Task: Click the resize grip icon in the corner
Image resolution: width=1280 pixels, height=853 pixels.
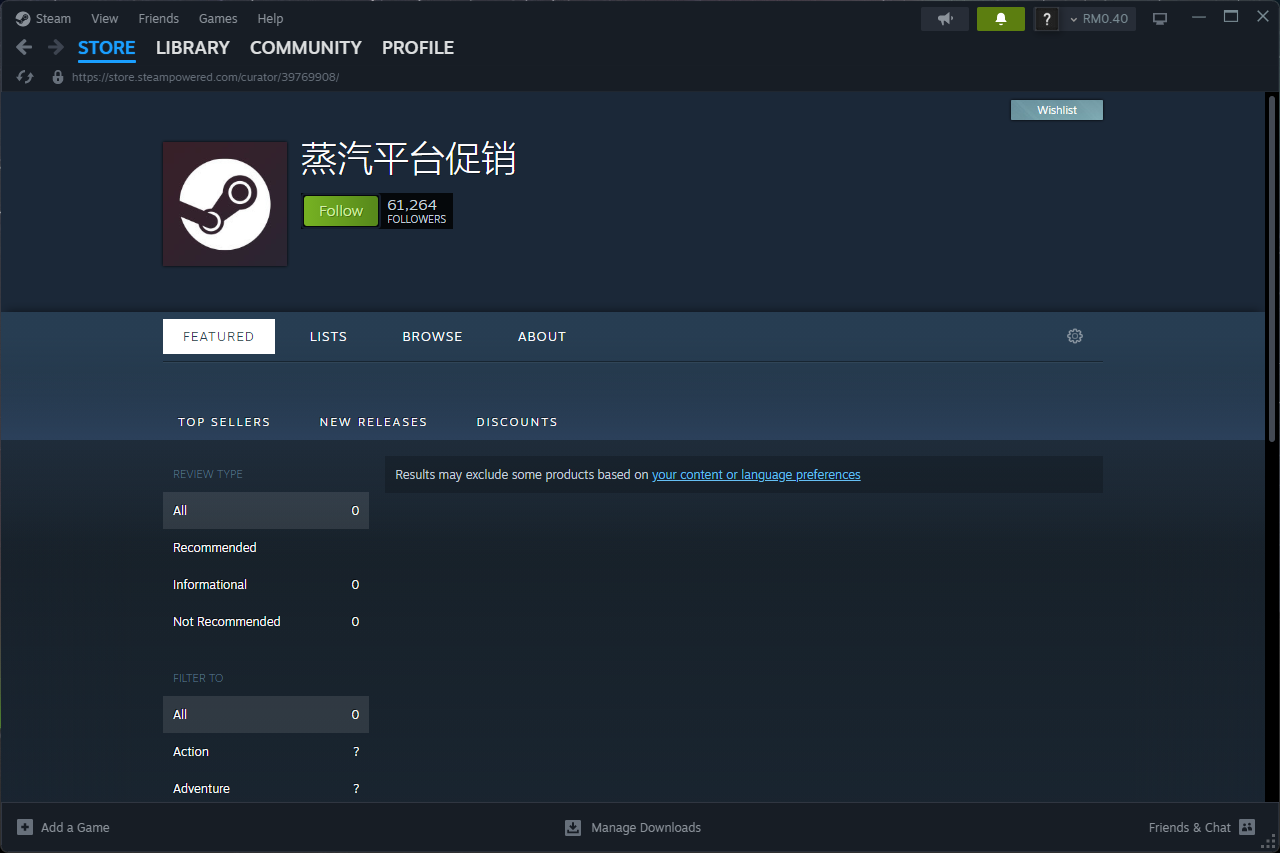Action: [1271, 844]
